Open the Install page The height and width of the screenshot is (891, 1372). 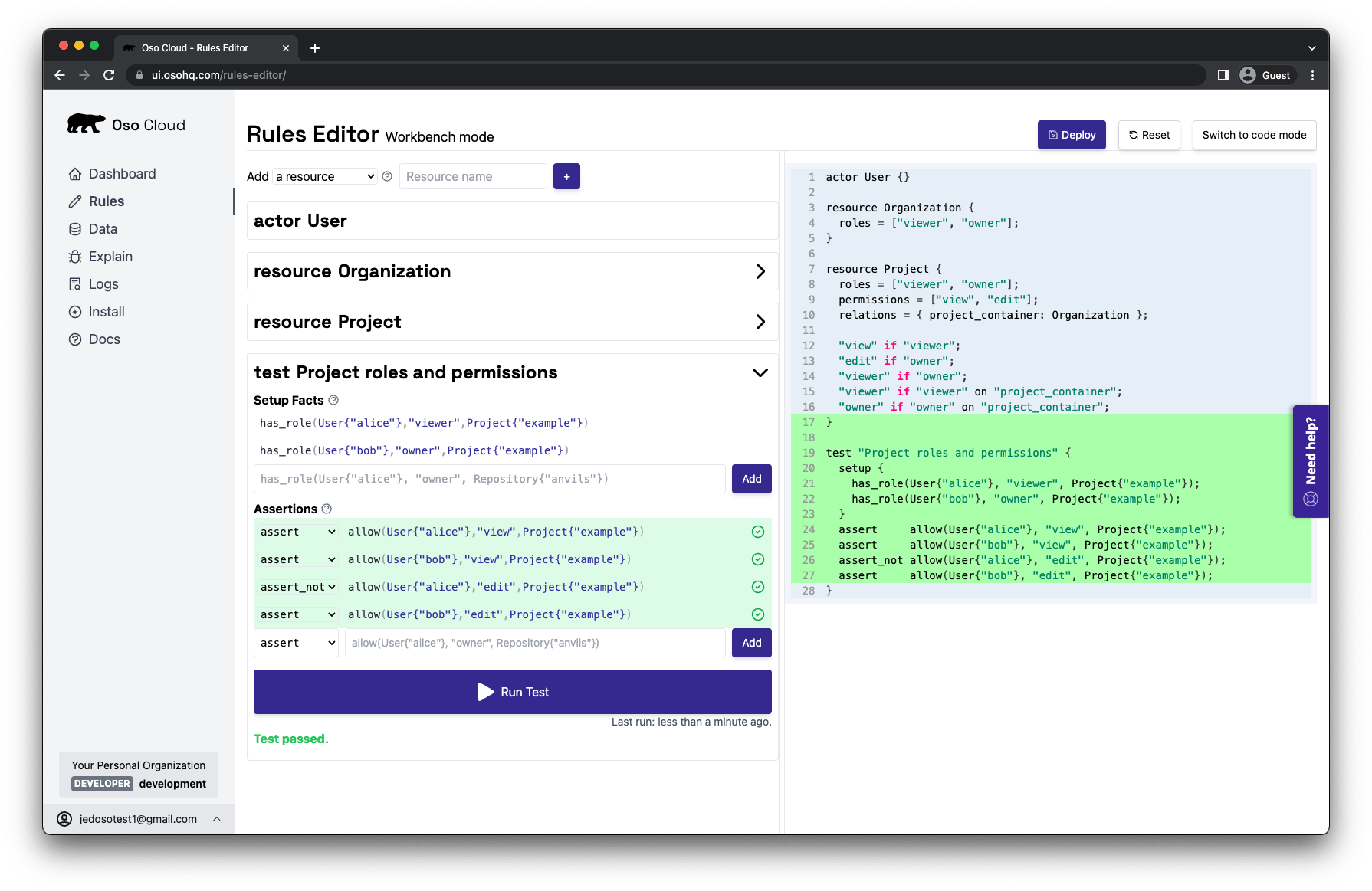107,312
